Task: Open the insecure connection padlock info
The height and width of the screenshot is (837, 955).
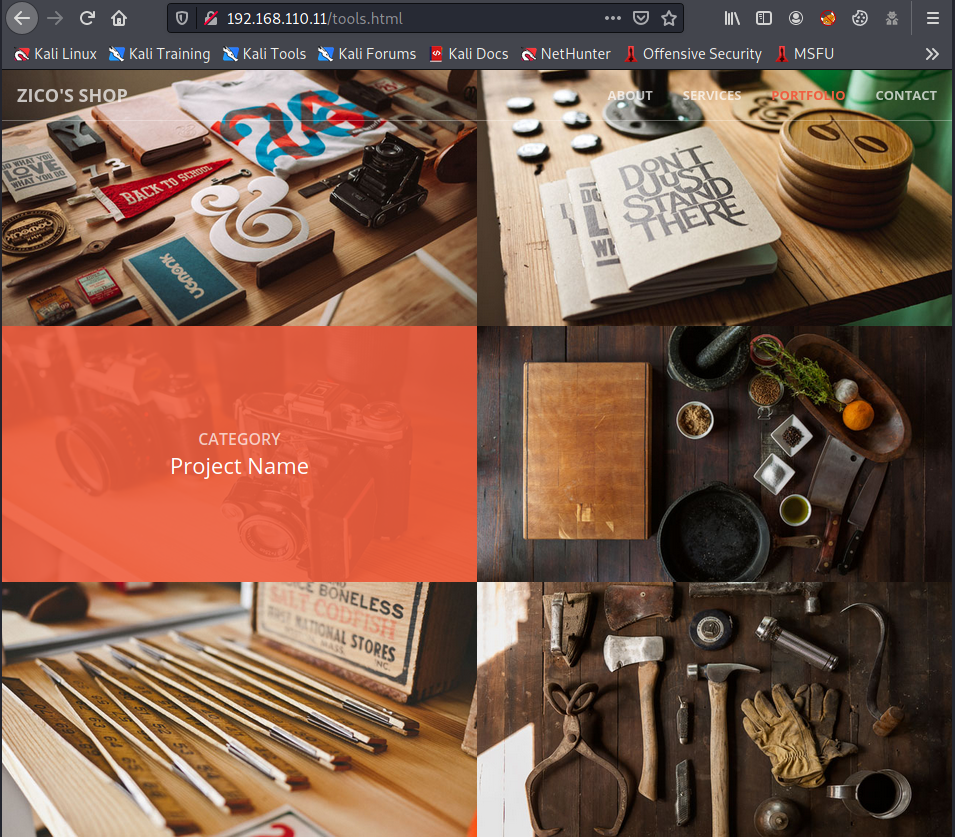Action: click(210, 18)
